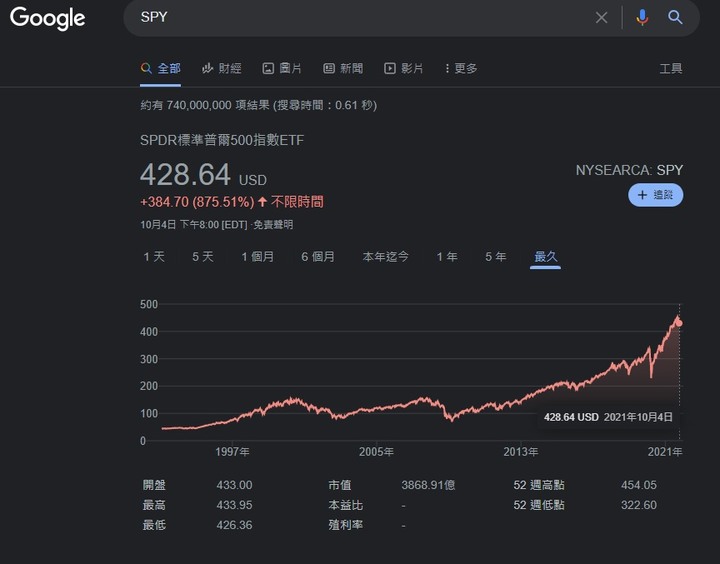This screenshot has height=564, width=720.
Task: Click the NYSEARCA: SPY ticker label
Action: (629, 170)
